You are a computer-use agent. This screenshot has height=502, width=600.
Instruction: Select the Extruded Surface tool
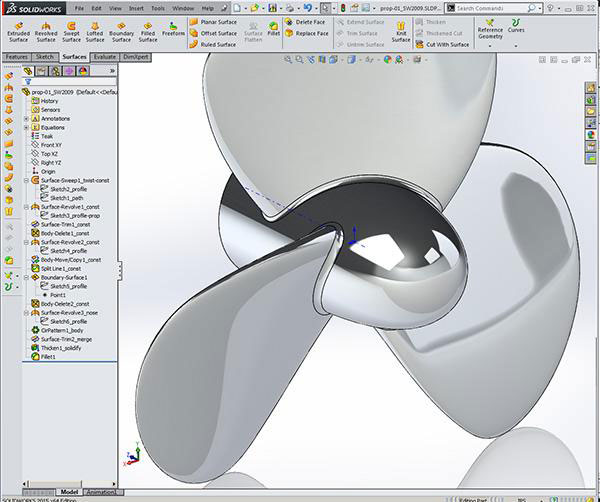tap(18, 28)
